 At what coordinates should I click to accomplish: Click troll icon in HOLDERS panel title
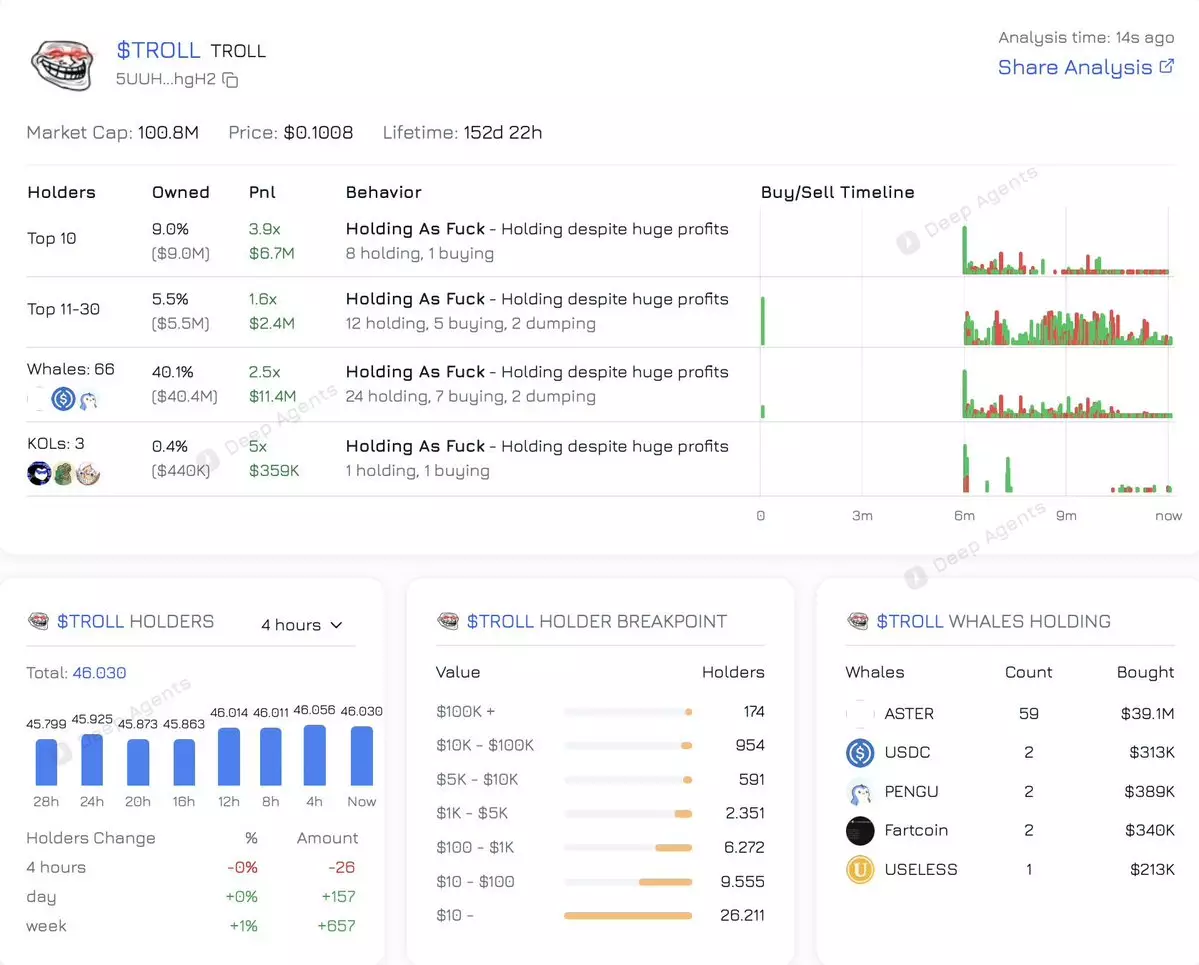tap(38, 621)
